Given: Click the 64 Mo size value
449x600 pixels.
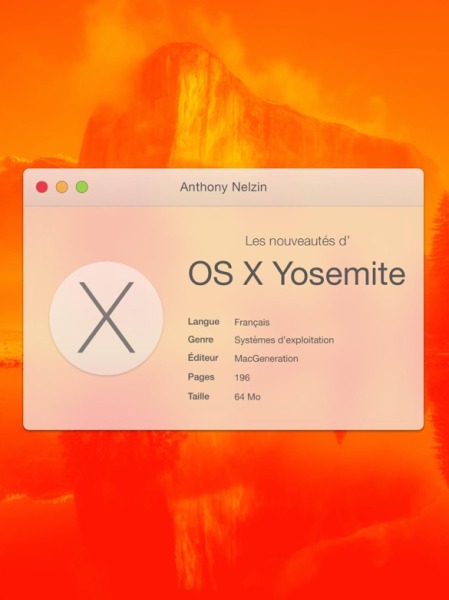Looking at the screenshot, I should (247, 397).
